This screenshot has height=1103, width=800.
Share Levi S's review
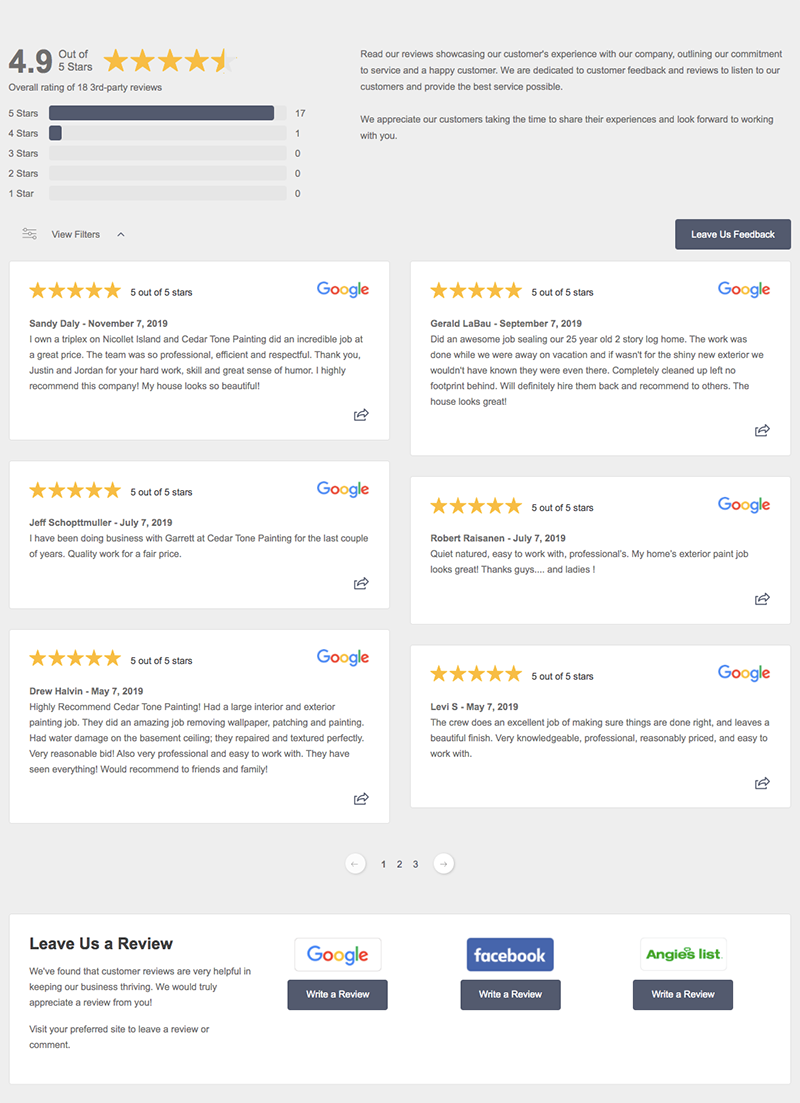(x=762, y=783)
